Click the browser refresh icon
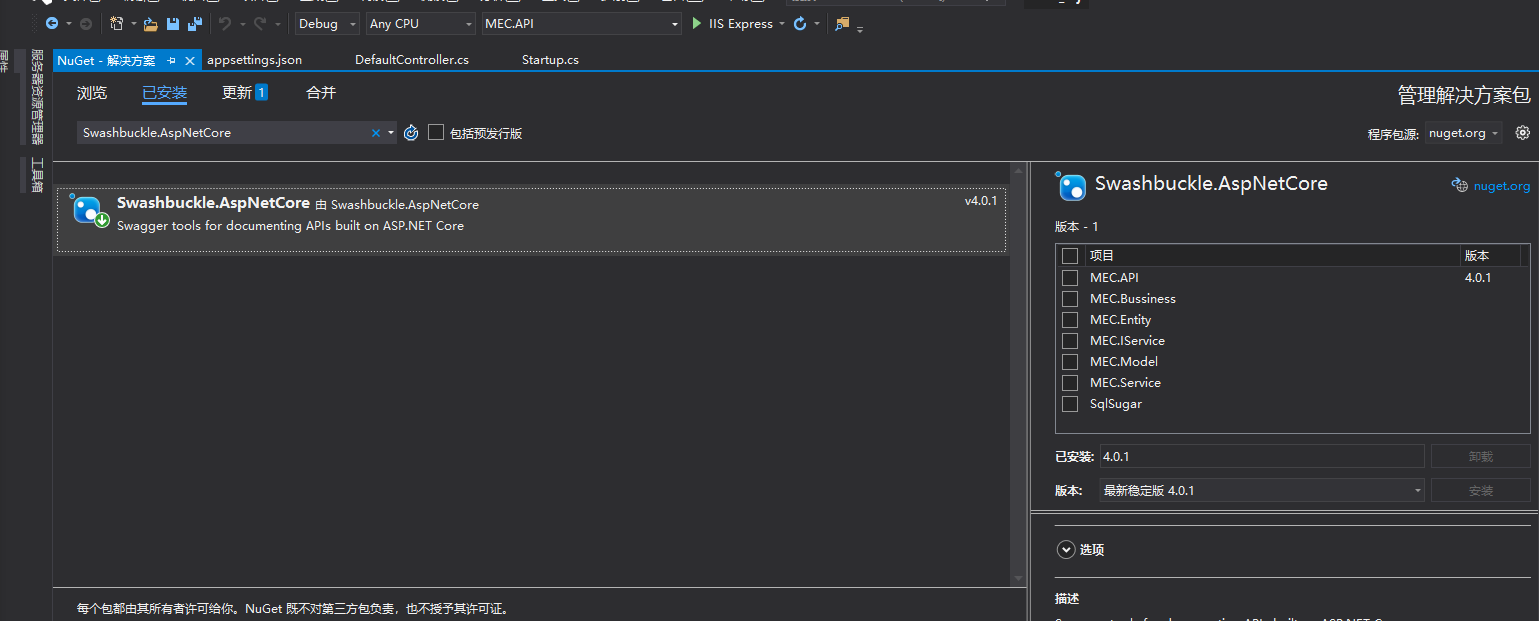This screenshot has width=1539, height=621. (x=800, y=23)
